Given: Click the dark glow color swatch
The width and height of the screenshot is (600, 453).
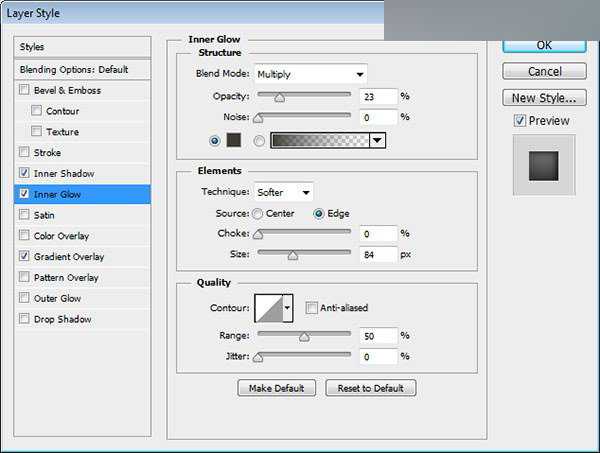Looking at the screenshot, I should pyautogui.click(x=234, y=141).
